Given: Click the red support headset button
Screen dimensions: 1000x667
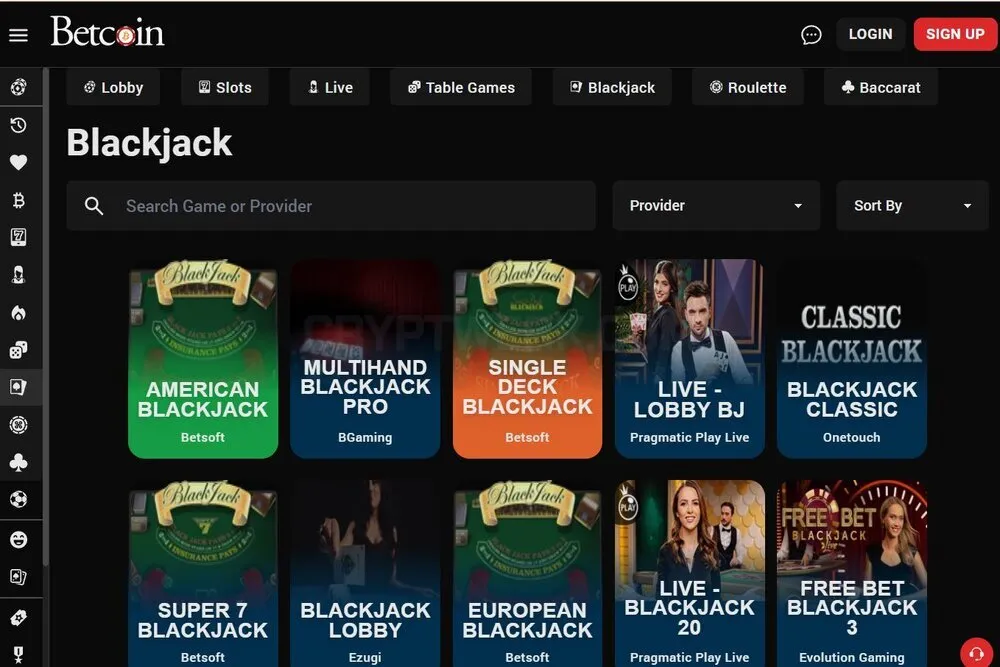Looking at the screenshot, I should [x=976, y=653].
